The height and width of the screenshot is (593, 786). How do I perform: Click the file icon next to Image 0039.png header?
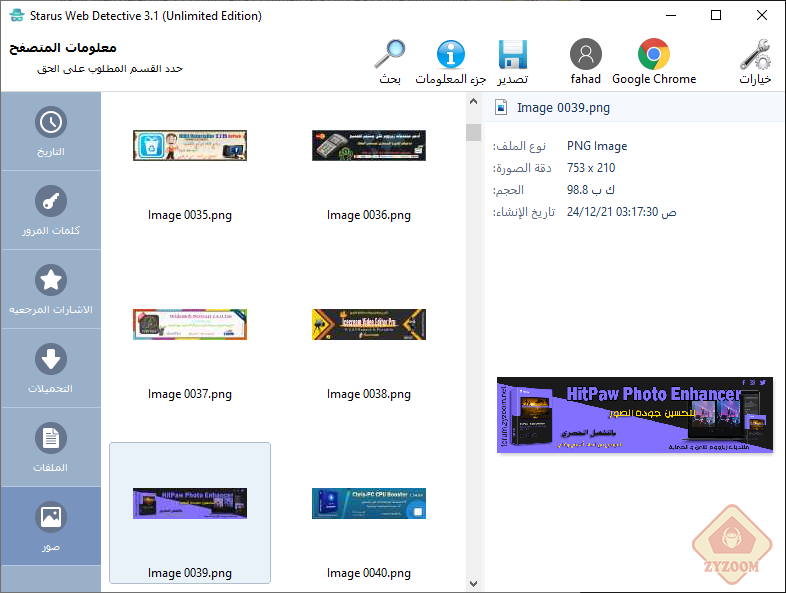pyautogui.click(x=501, y=107)
